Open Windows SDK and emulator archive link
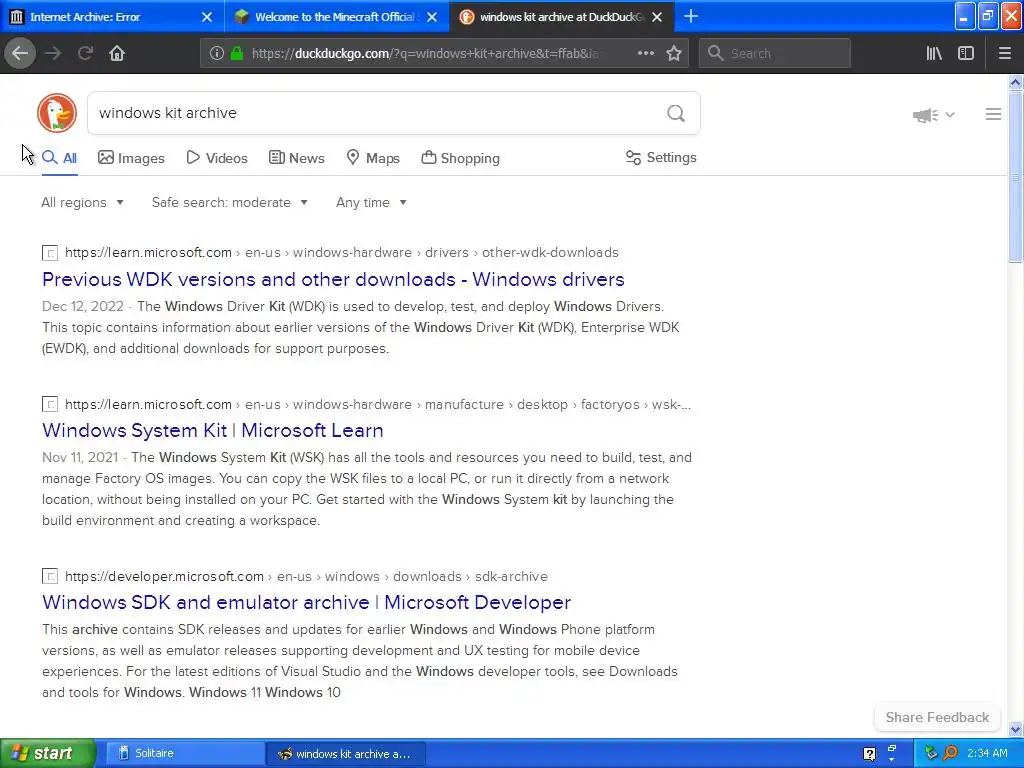The image size is (1024, 768). pos(306,602)
